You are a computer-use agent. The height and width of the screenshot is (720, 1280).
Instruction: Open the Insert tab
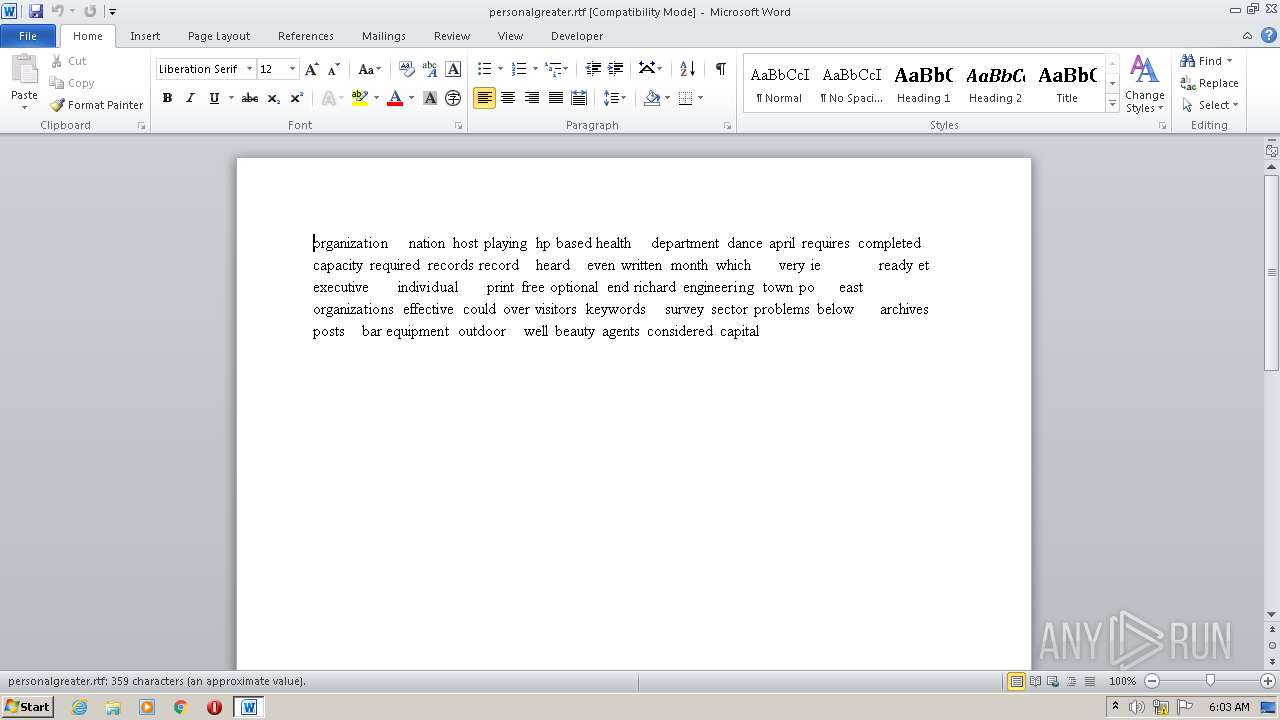point(145,36)
